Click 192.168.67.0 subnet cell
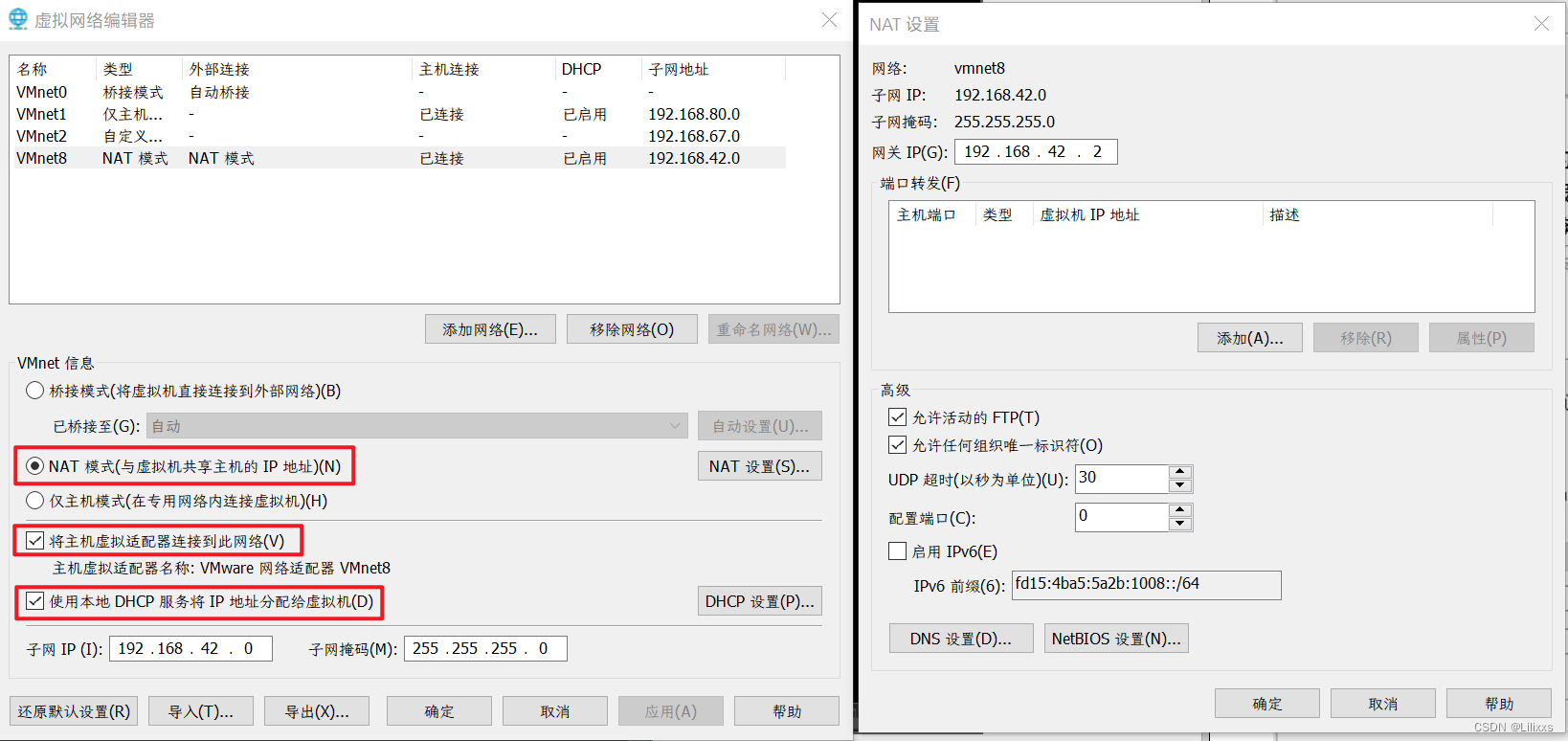This screenshot has height=741, width=1568. pyautogui.click(x=694, y=136)
